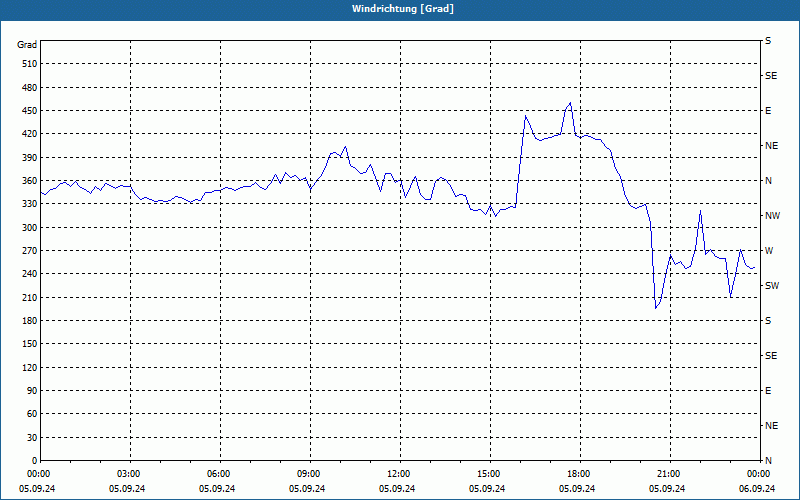
Task: Click the N compass label level with 360
Action: click(x=768, y=181)
